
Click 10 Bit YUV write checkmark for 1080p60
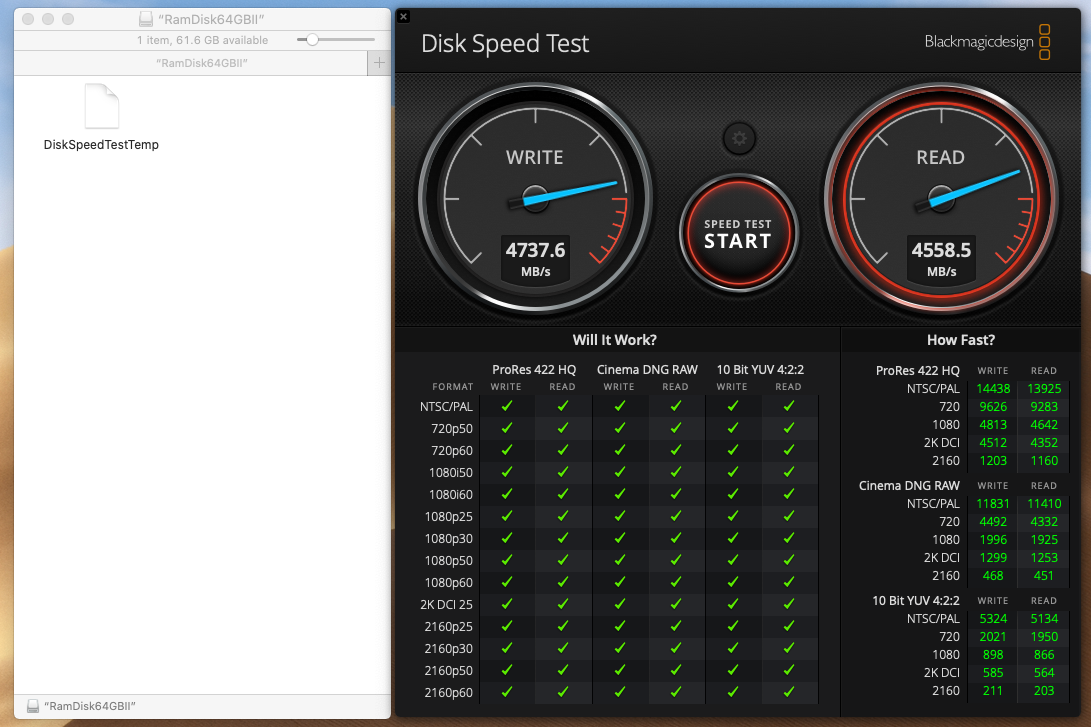[733, 582]
